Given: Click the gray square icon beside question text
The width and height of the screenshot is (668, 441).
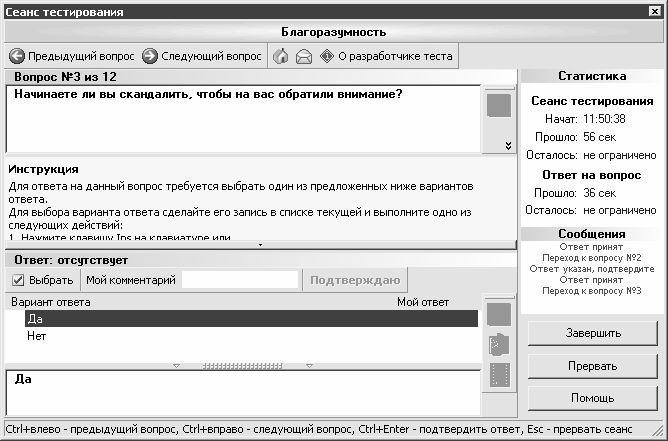Looking at the screenshot, I should [499, 105].
